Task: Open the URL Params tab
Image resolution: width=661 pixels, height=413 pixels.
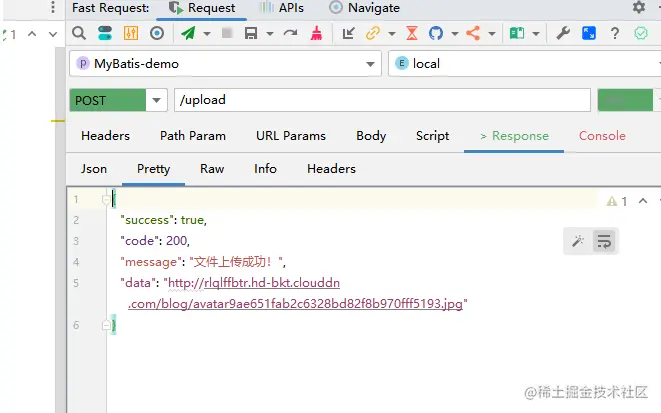Action: 291,136
